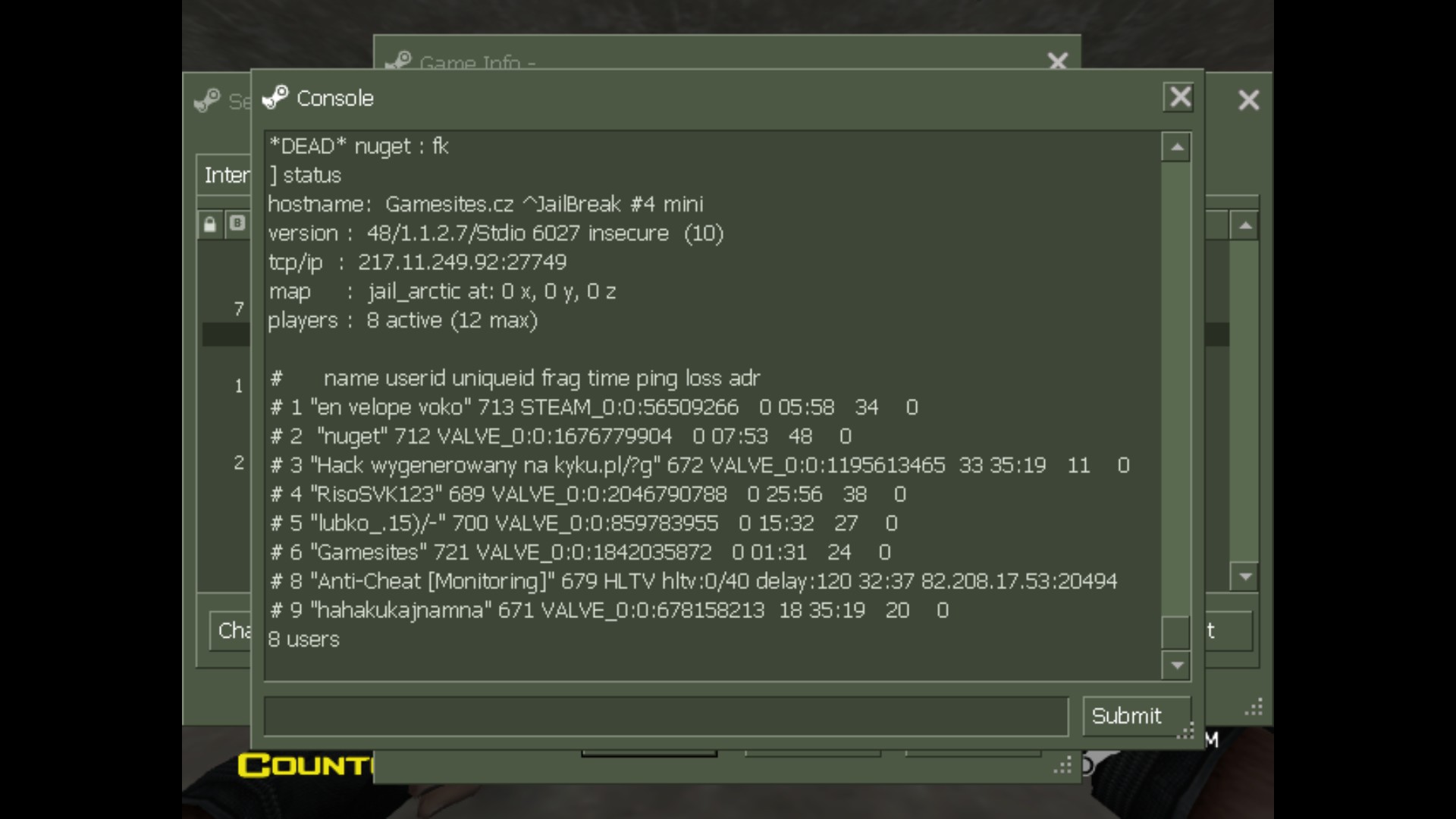Click the Console scrollbar thumb

click(1175, 633)
